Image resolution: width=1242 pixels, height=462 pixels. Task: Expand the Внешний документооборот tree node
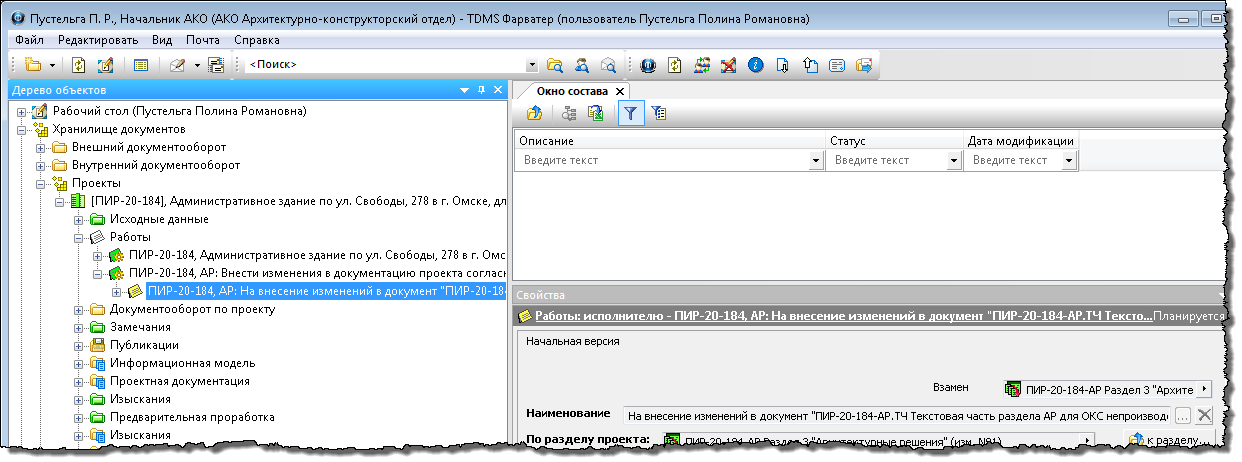coord(41,147)
